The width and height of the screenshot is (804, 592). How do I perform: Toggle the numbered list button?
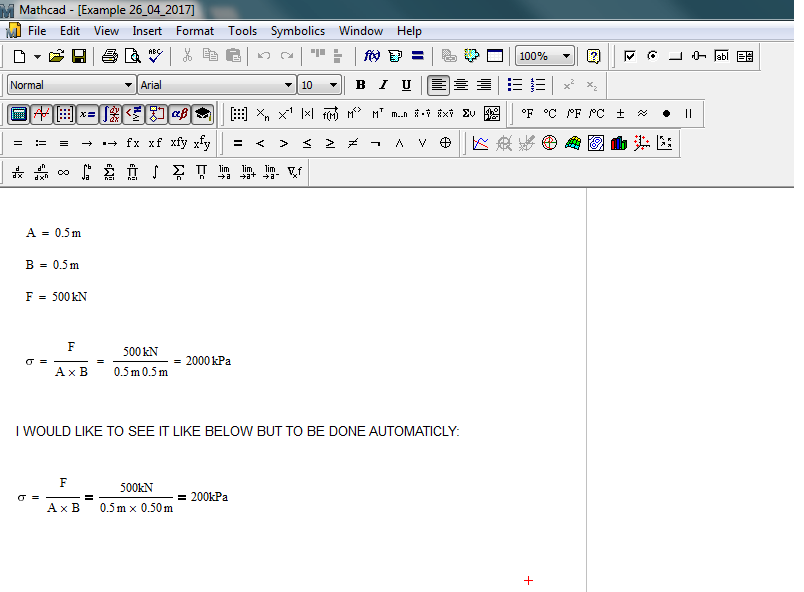tap(538, 85)
